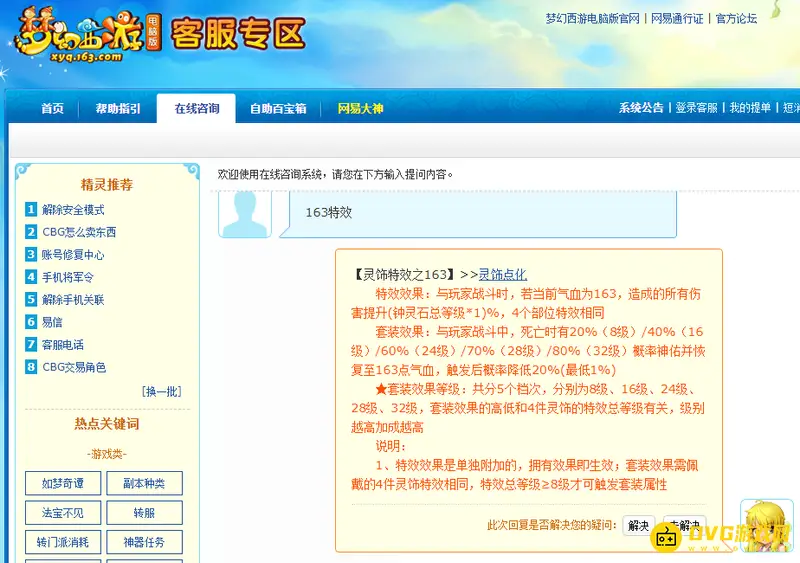Open the 梦幻西游电脑版官网 link
Image resolution: width=800 pixels, height=563 pixels.
coord(592,19)
